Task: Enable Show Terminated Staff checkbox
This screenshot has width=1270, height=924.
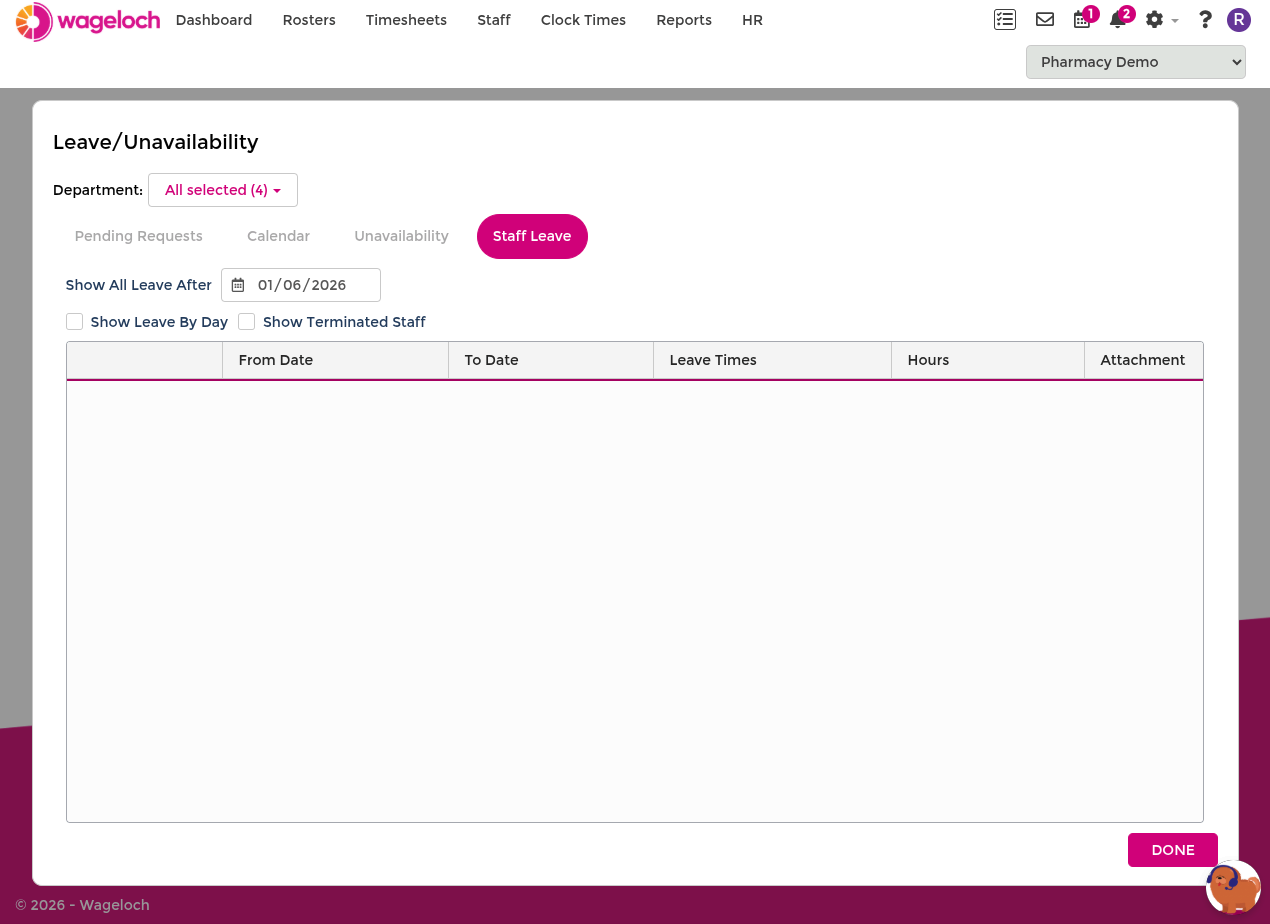Action: click(246, 321)
